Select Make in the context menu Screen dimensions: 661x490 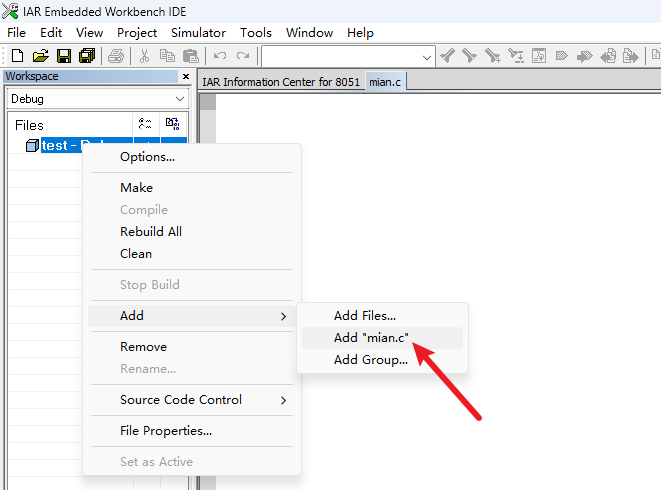[x=192, y=188]
